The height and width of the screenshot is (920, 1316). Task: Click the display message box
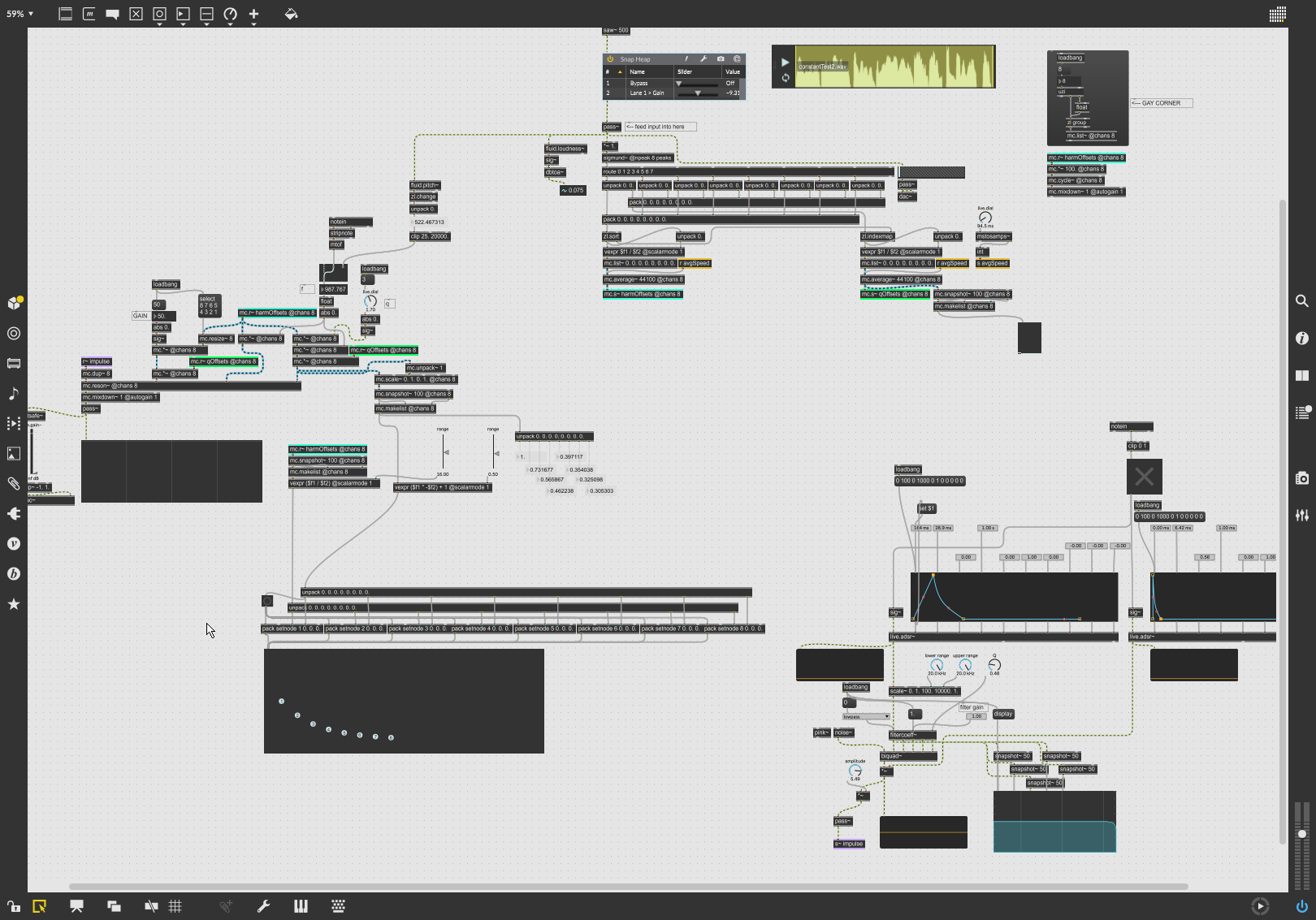[1003, 714]
